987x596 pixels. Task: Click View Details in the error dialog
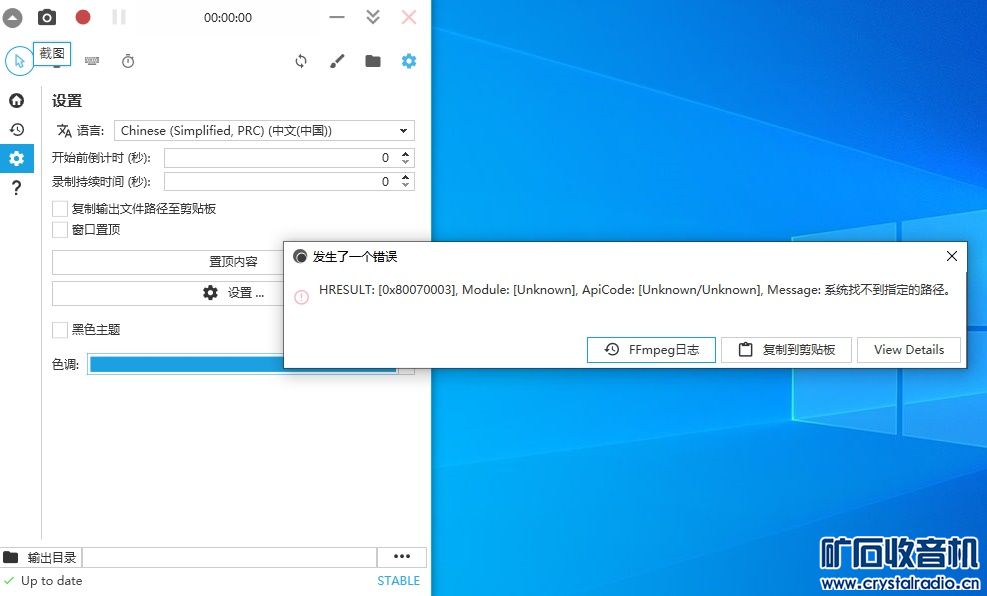pos(909,350)
